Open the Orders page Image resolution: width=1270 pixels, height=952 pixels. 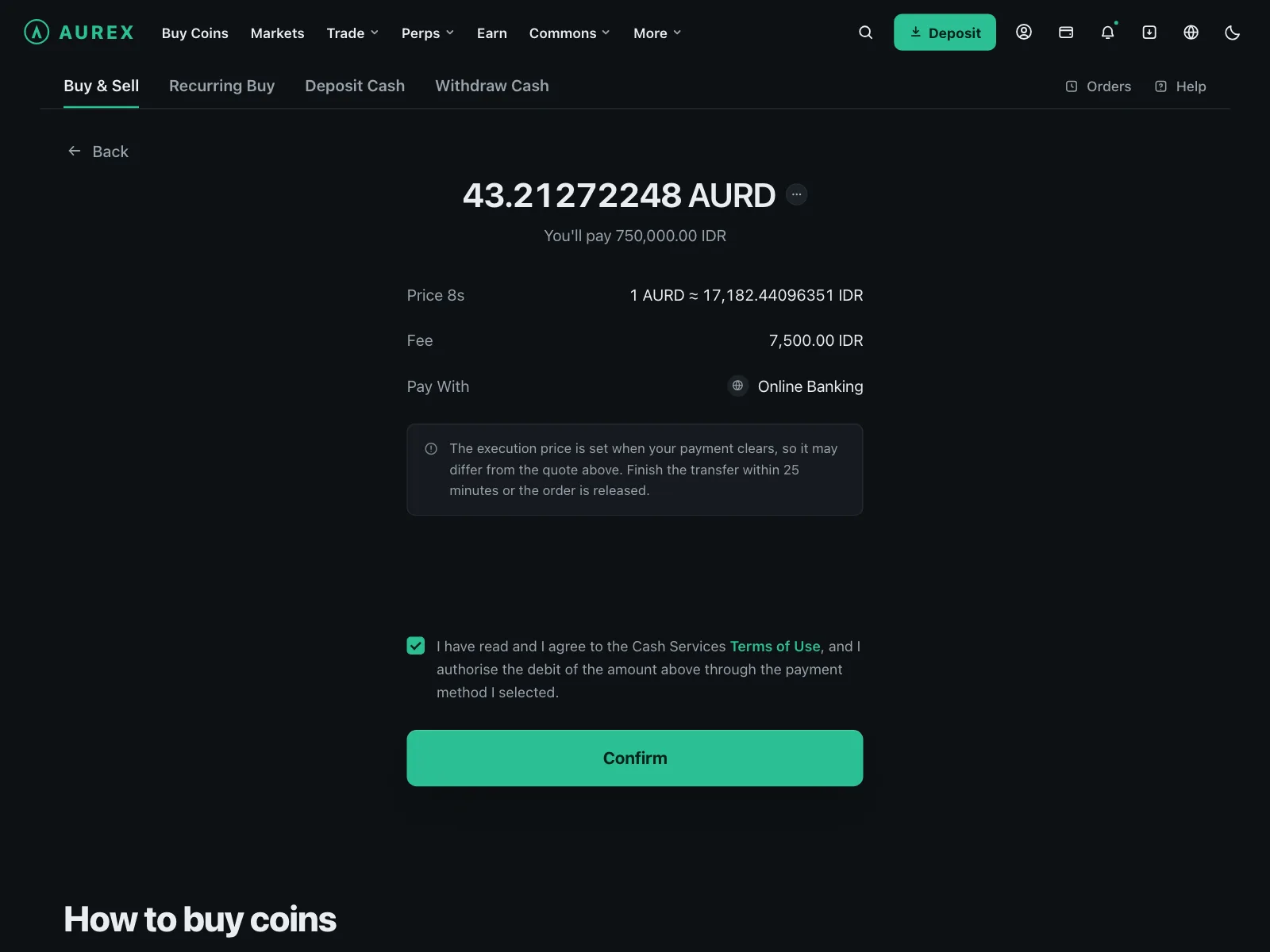point(1099,86)
